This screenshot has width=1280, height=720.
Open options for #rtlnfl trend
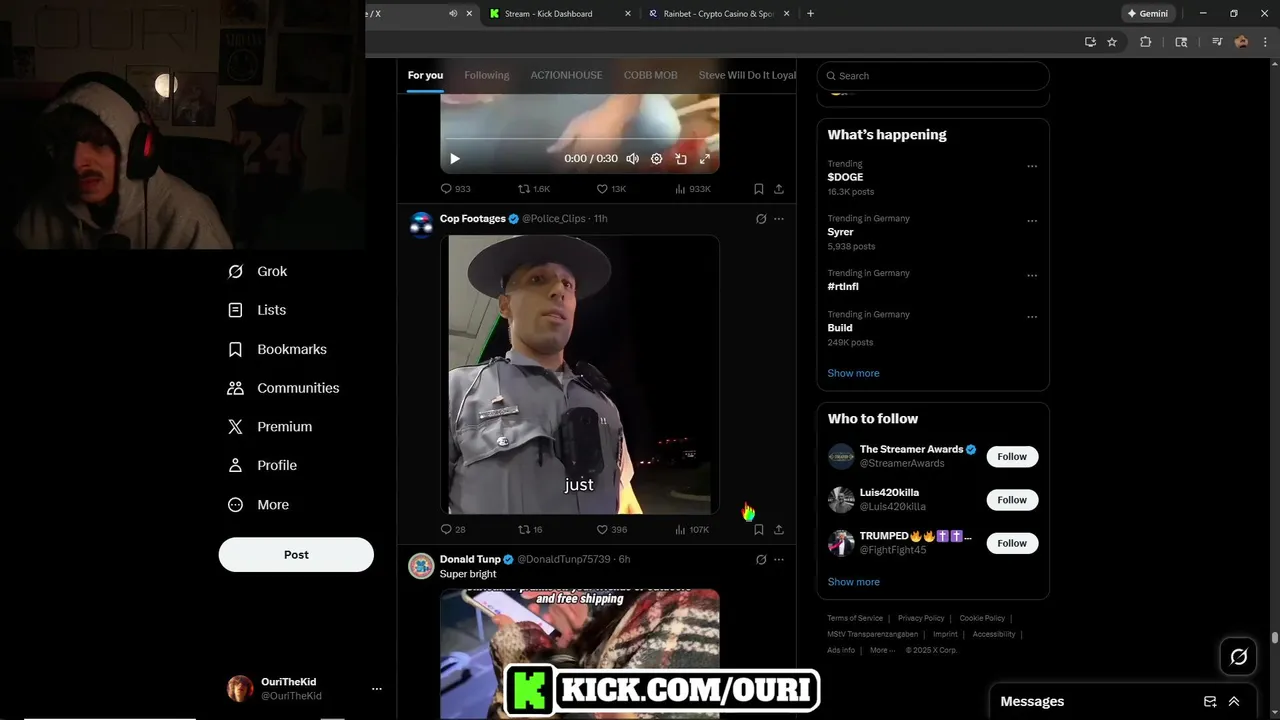pos(1032,276)
